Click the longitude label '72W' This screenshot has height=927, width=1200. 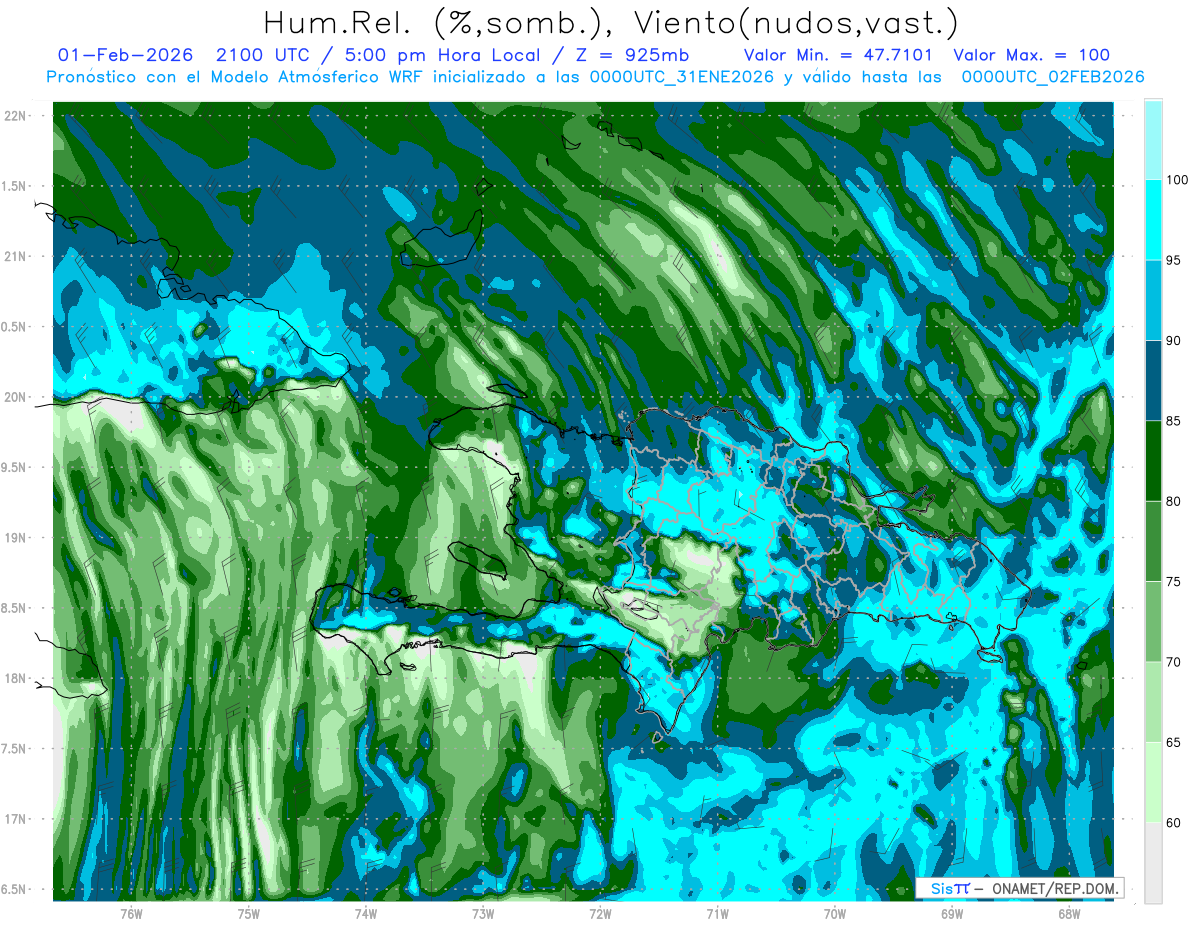coord(600,913)
